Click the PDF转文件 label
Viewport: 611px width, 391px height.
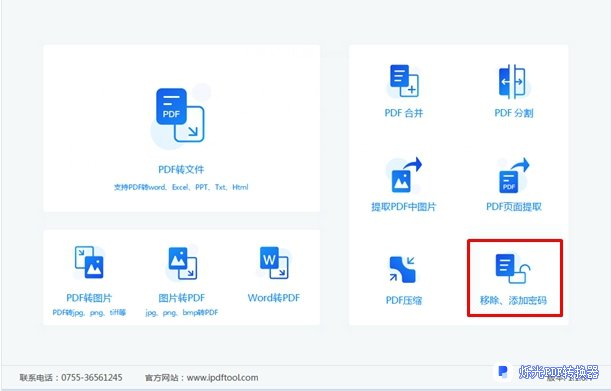181,170
